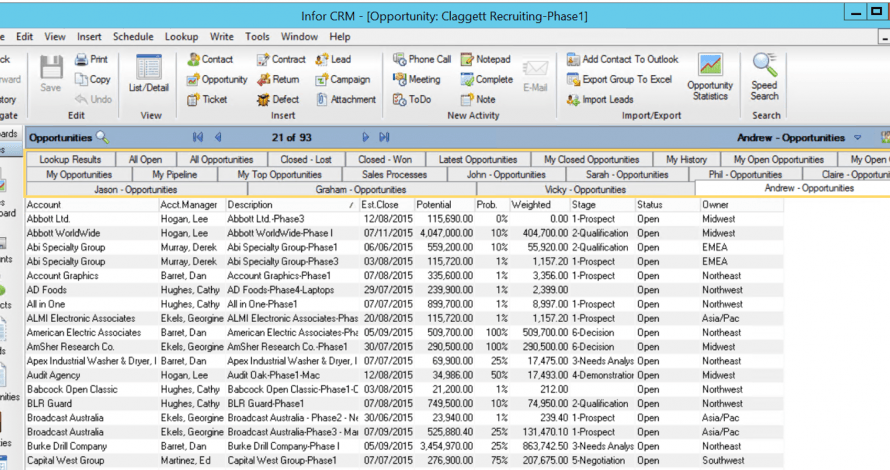Image resolution: width=890 pixels, height=470 pixels.
Task: Sort by the Potential column header
Action: point(444,204)
